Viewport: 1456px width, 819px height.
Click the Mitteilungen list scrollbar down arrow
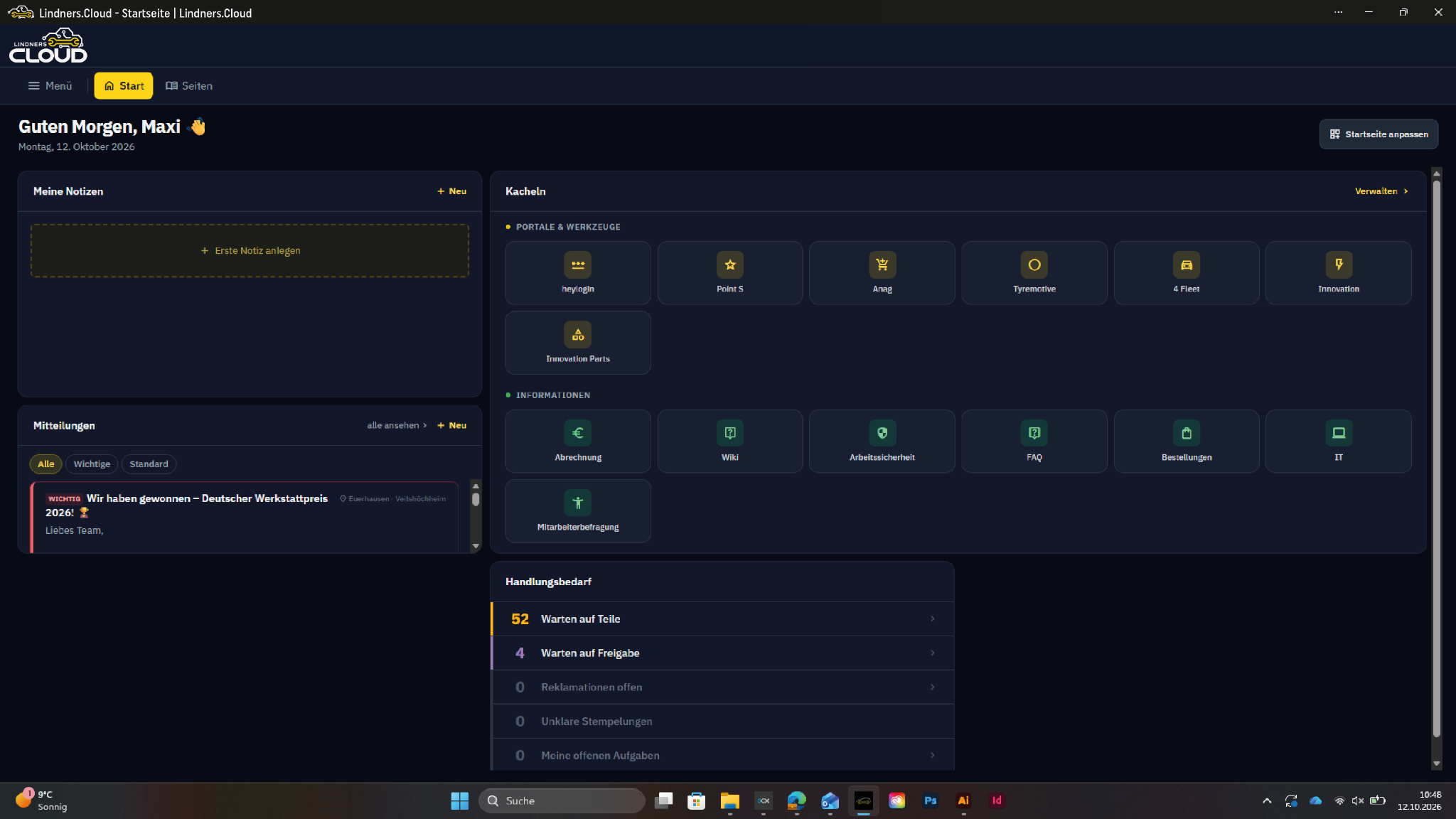click(476, 546)
